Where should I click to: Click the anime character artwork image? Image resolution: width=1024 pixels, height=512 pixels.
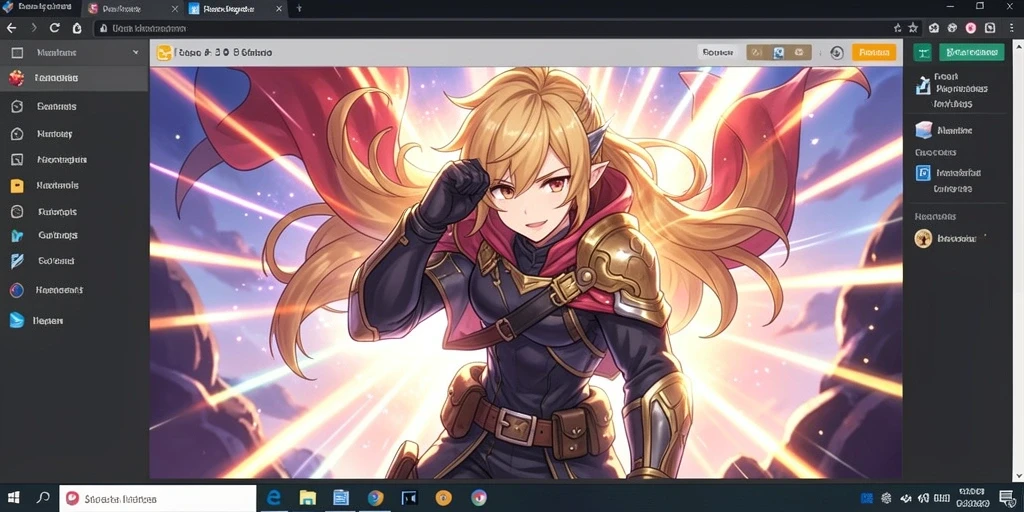[x=526, y=273]
